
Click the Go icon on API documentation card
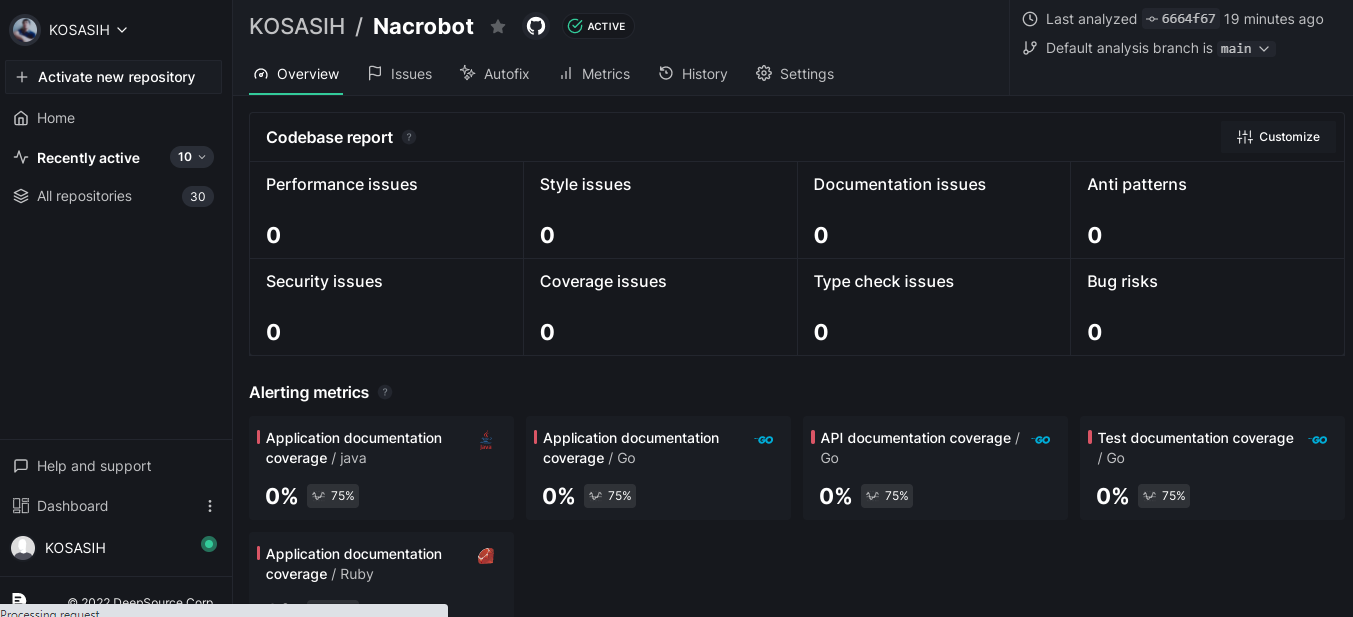click(1041, 440)
